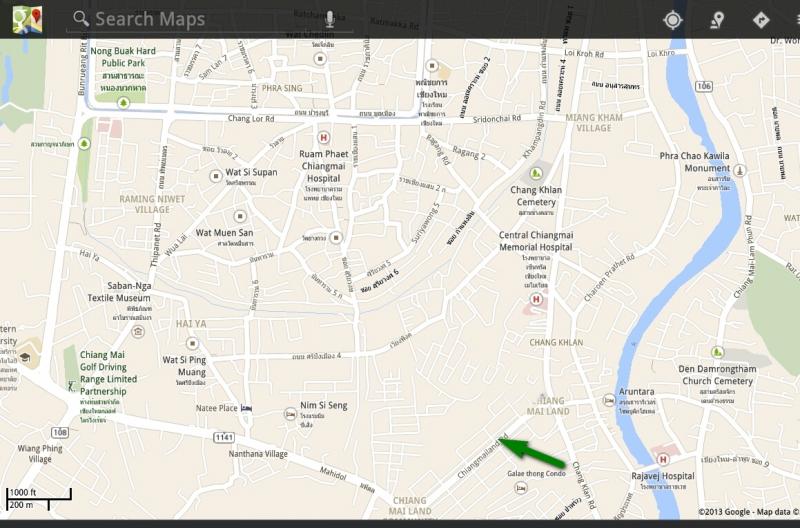
Task: Activate the voice search microphone icon
Action: [x=330, y=19]
